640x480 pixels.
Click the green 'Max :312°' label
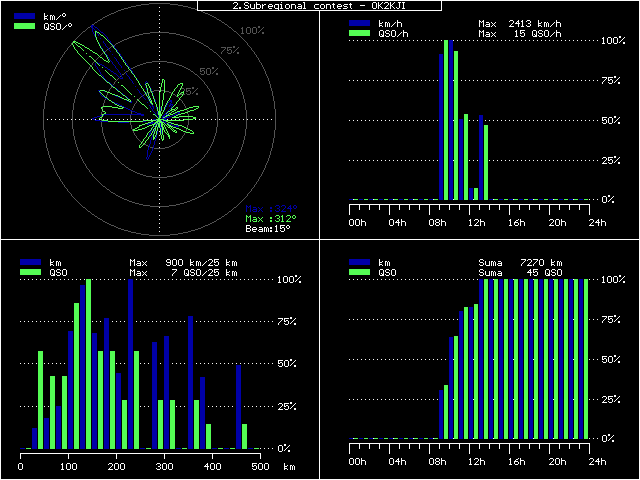point(271,219)
